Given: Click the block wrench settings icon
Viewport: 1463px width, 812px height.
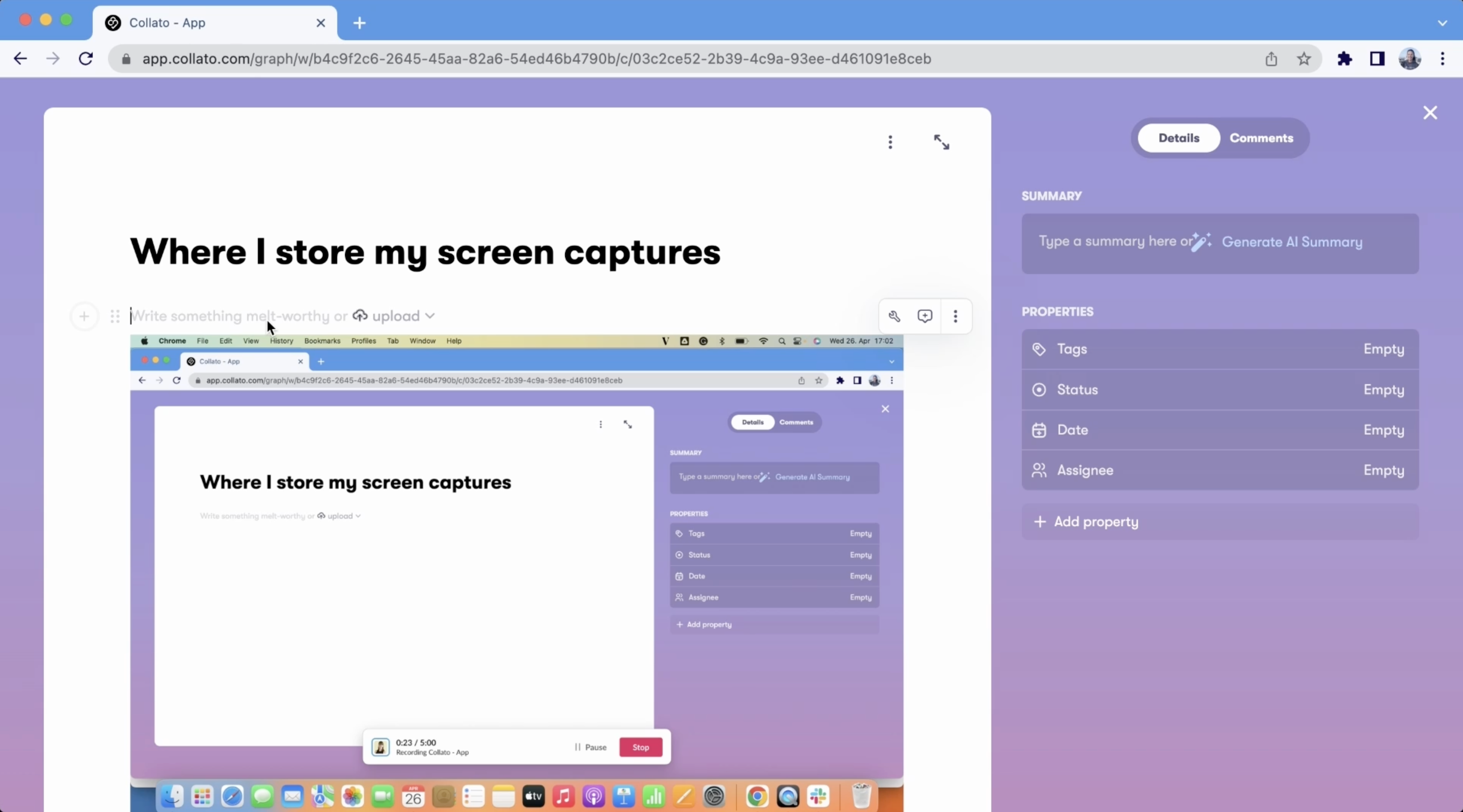Looking at the screenshot, I should tap(895, 316).
